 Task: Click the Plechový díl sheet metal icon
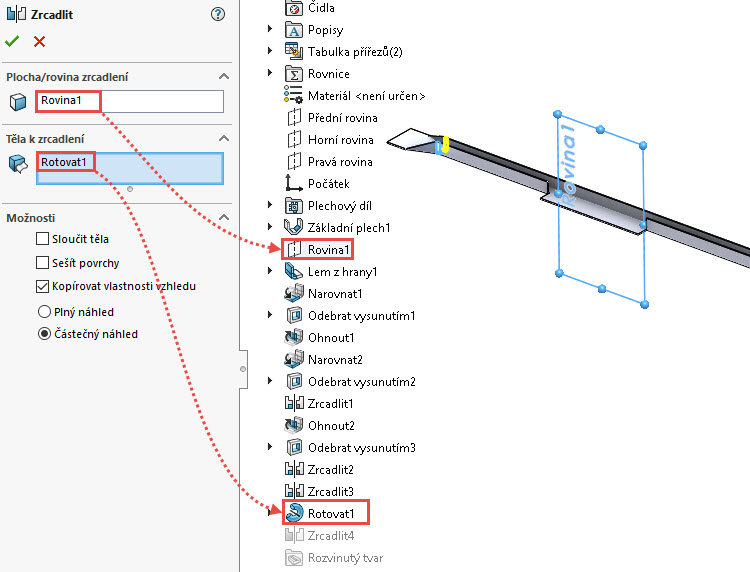[x=294, y=206]
